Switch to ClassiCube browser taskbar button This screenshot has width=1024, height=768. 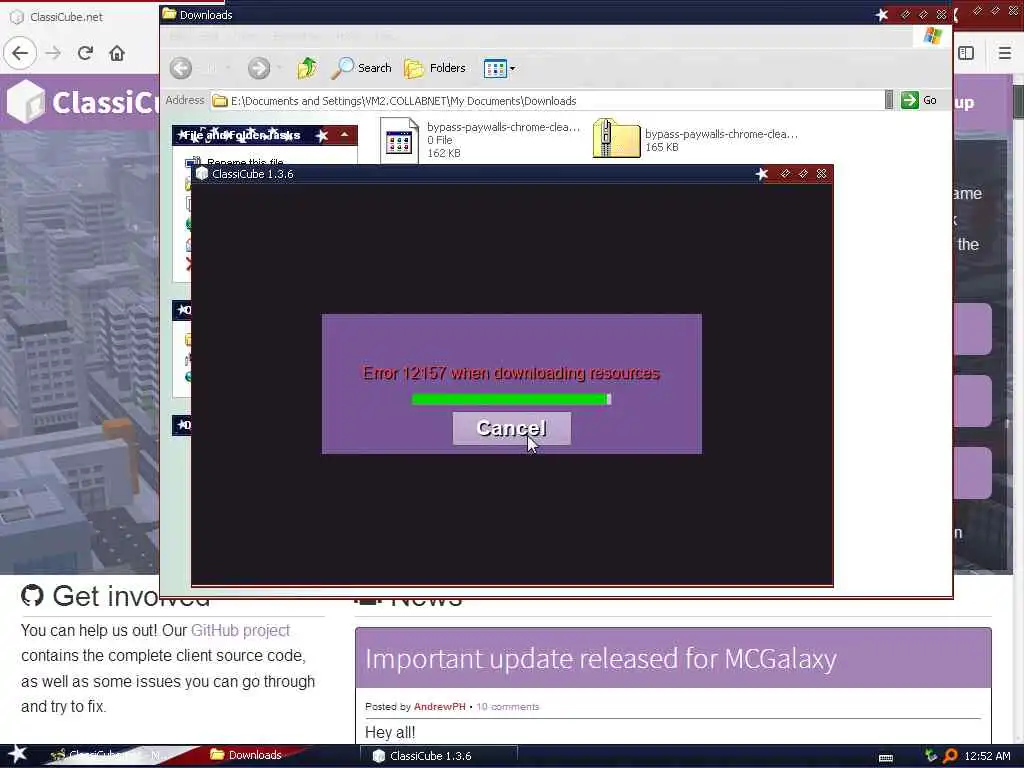108,755
